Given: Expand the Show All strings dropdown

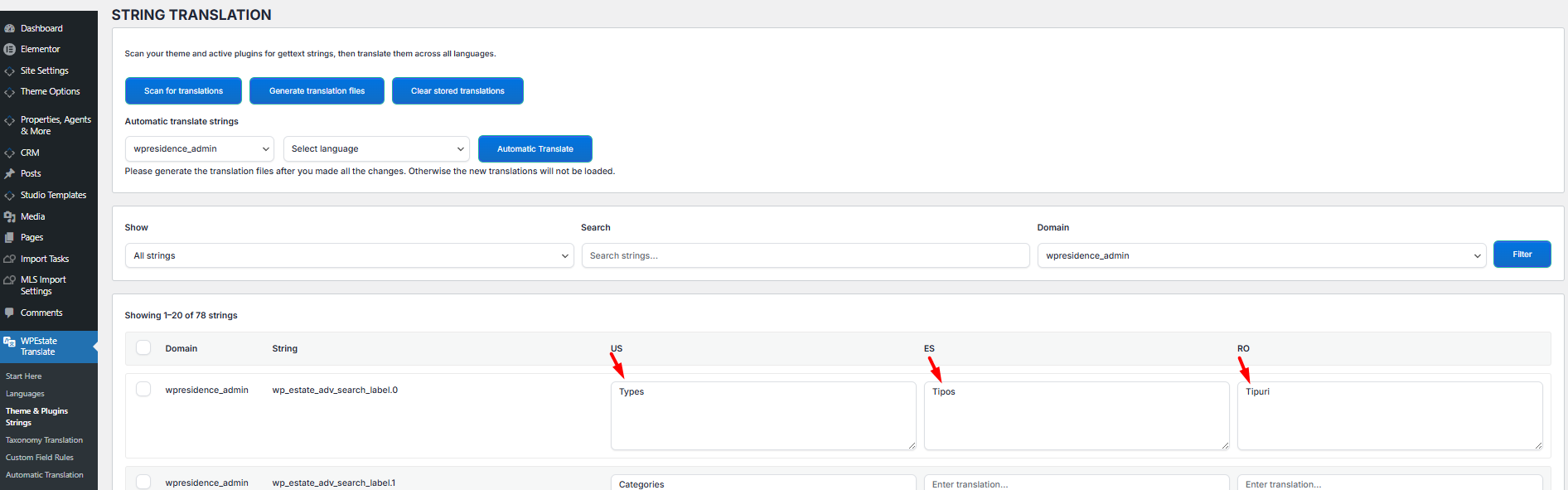Looking at the screenshot, I should coord(349,255).
